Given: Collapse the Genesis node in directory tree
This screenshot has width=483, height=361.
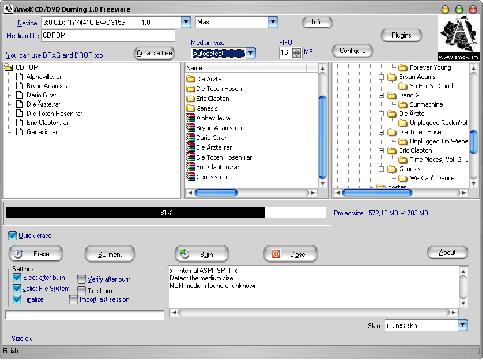Looking at the screenshot, I should (382, 169).
